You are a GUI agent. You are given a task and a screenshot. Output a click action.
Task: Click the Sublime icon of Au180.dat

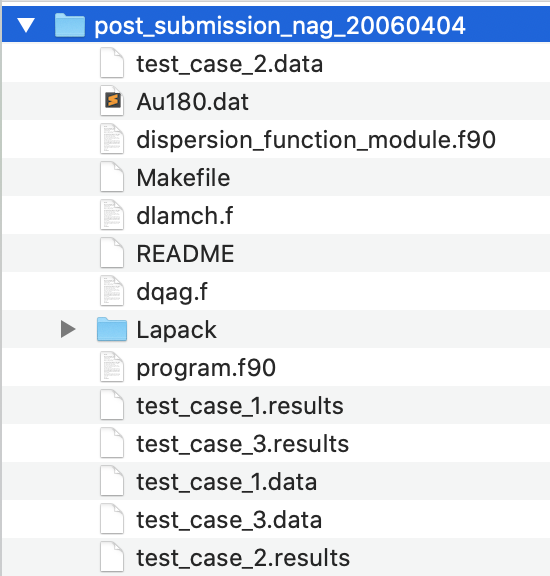click(x=112, y=101)
